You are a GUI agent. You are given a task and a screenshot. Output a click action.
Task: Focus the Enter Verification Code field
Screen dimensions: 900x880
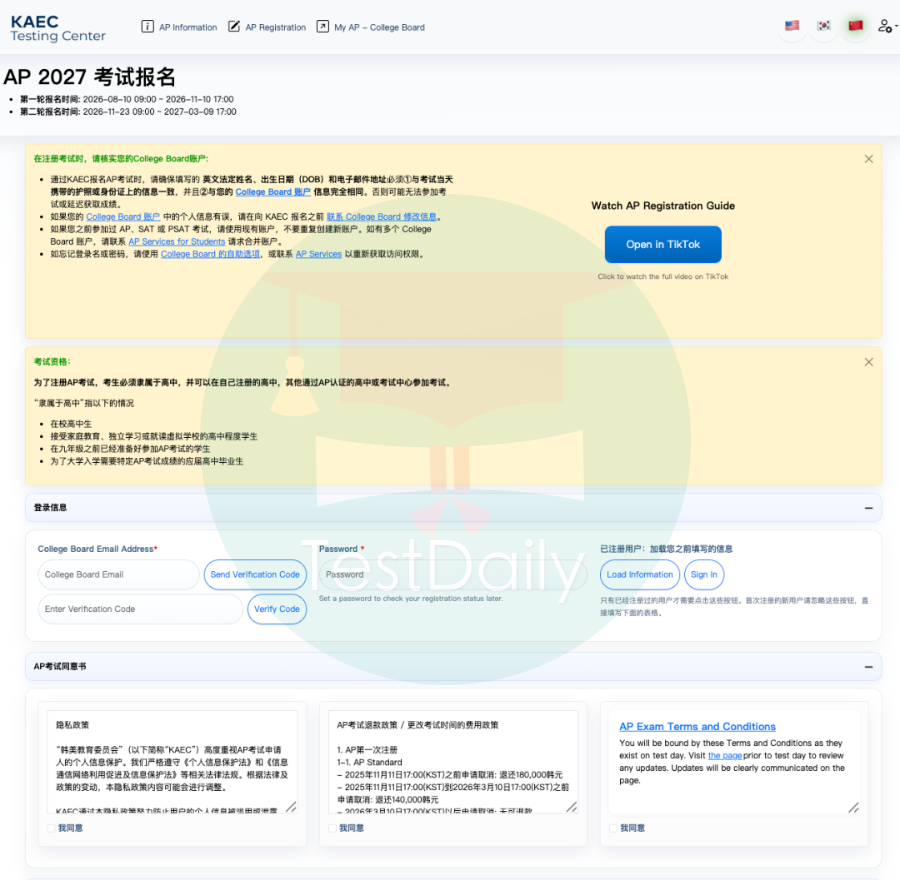[x=140, y=609]
